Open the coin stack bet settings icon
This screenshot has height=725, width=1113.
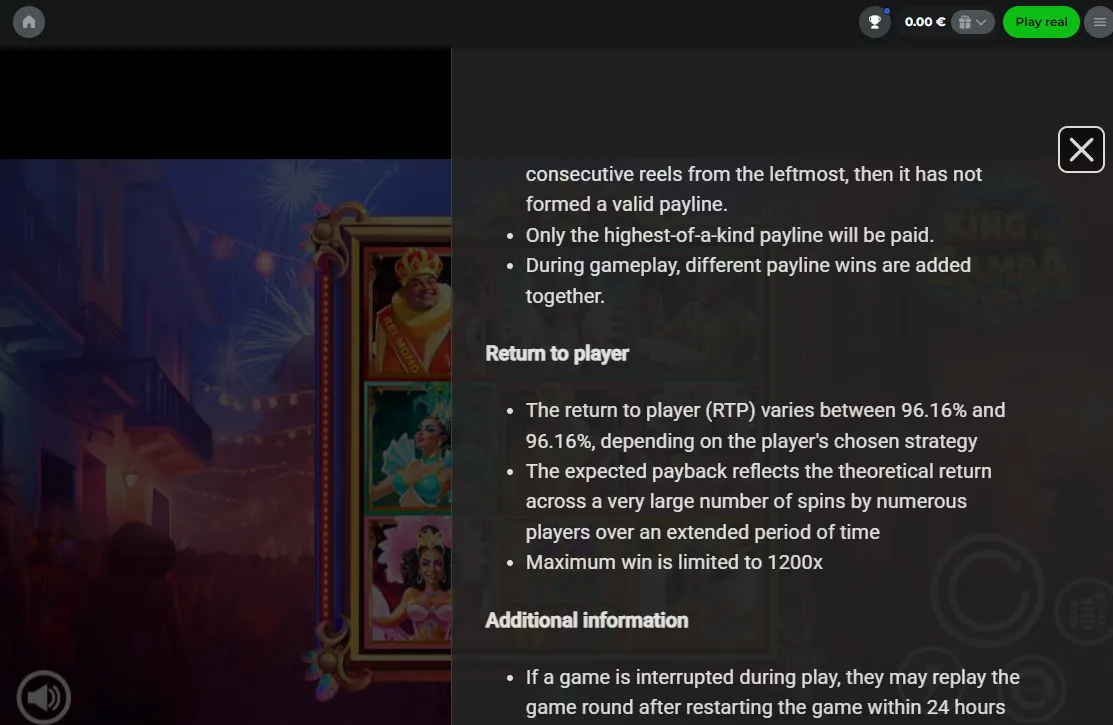(1086, 612)
